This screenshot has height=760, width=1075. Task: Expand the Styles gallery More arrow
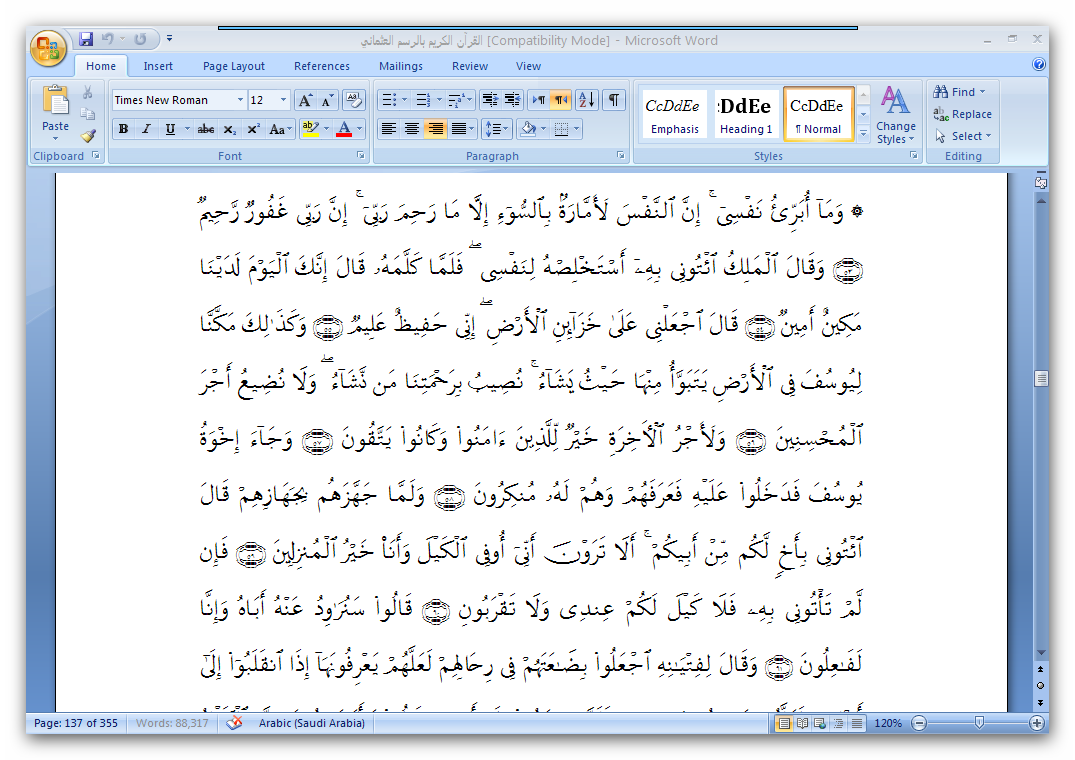point(864,134)
